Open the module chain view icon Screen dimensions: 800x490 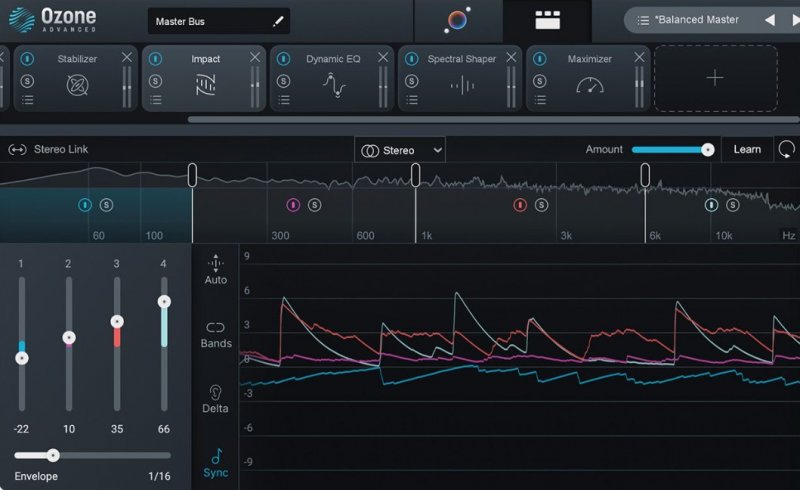pos(547,20)
